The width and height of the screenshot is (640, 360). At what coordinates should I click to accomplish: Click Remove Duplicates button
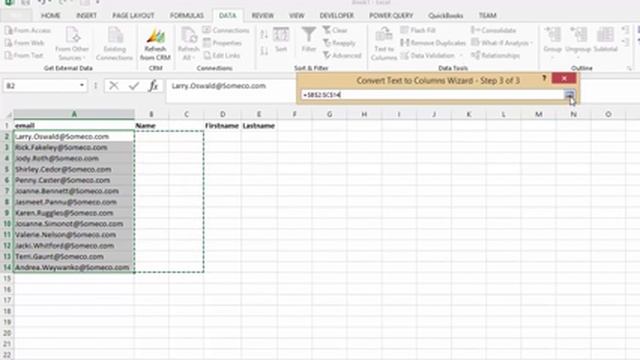click(433, 43)
